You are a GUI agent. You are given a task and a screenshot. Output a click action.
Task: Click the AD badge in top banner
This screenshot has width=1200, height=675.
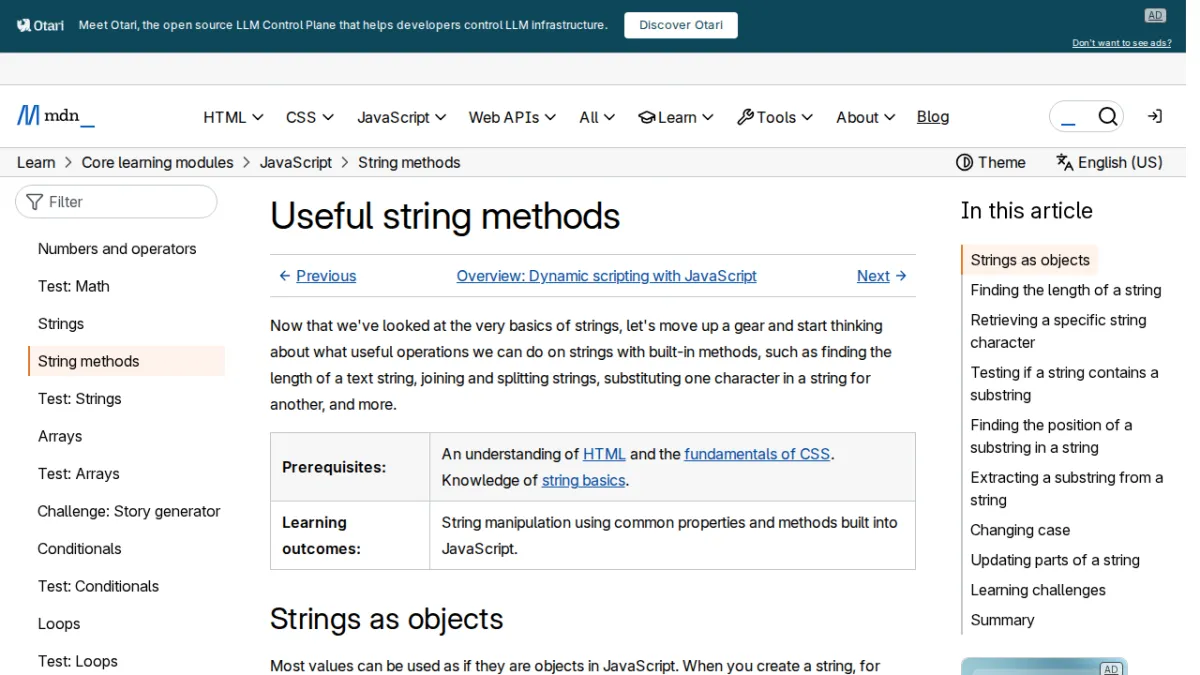point(1155,15)
